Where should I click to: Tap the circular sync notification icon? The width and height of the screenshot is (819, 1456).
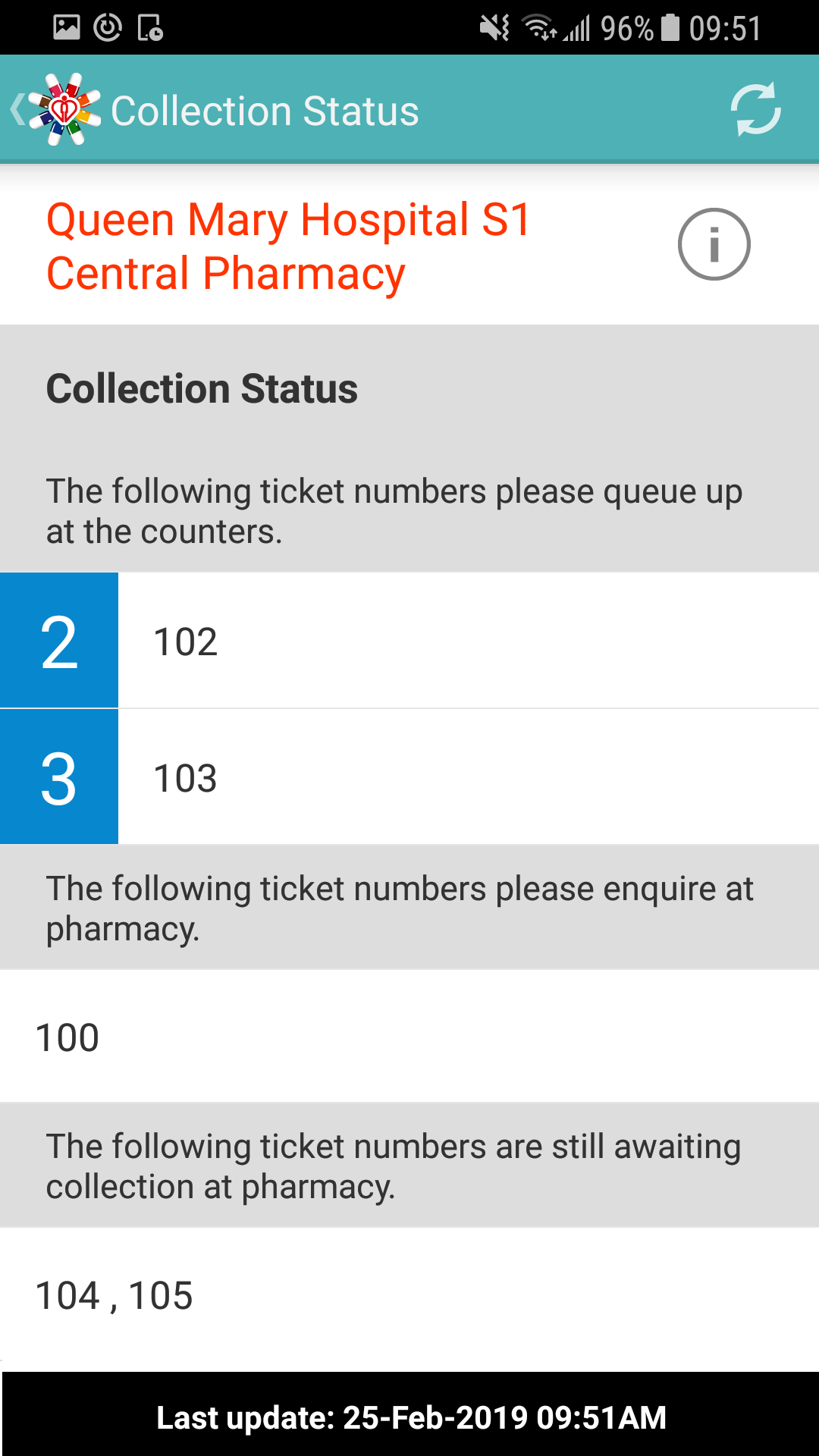108,28
